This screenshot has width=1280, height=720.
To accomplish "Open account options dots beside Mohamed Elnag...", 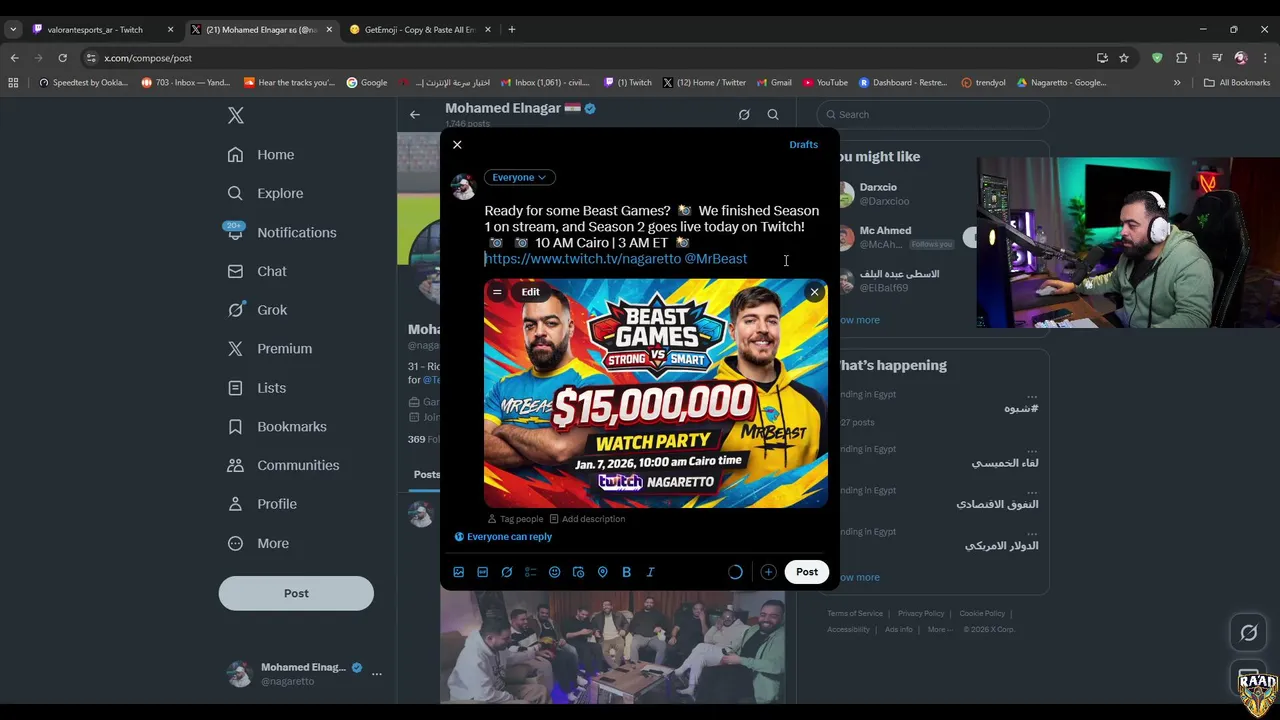I will point(377,674).
